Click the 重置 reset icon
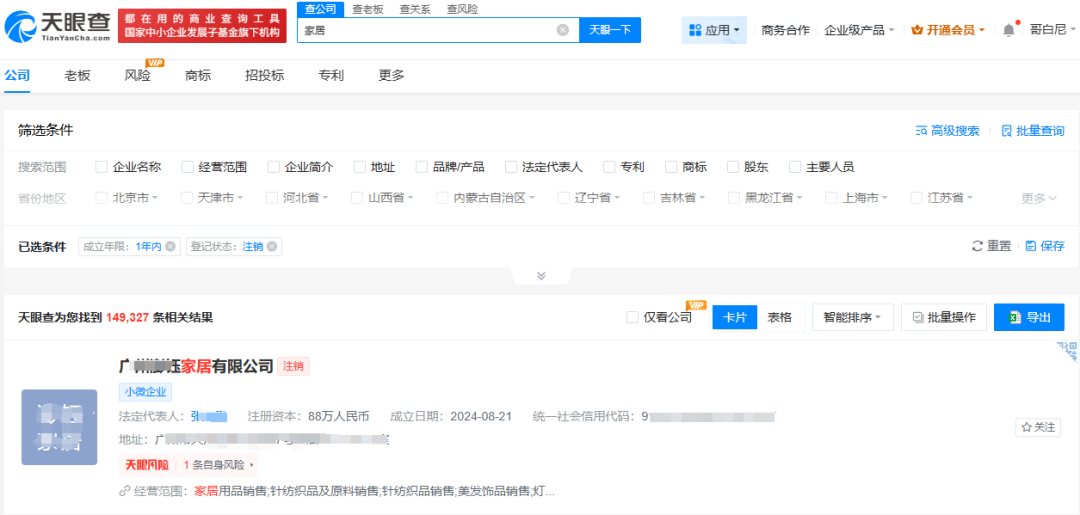The width and height of the screenshot is (1080, 515). point(978,246)
